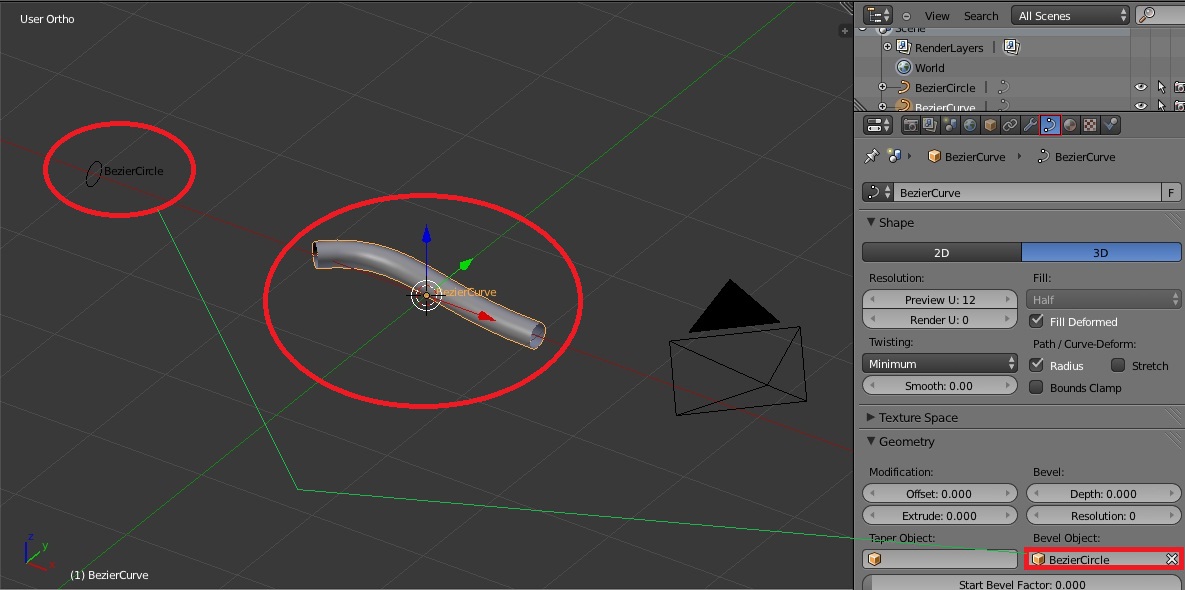Open the Material properties tab sphere icon
Image resolution: width=1185 pixels, height=590 pixels.
pyautogui.click(x=1069, y=125)
